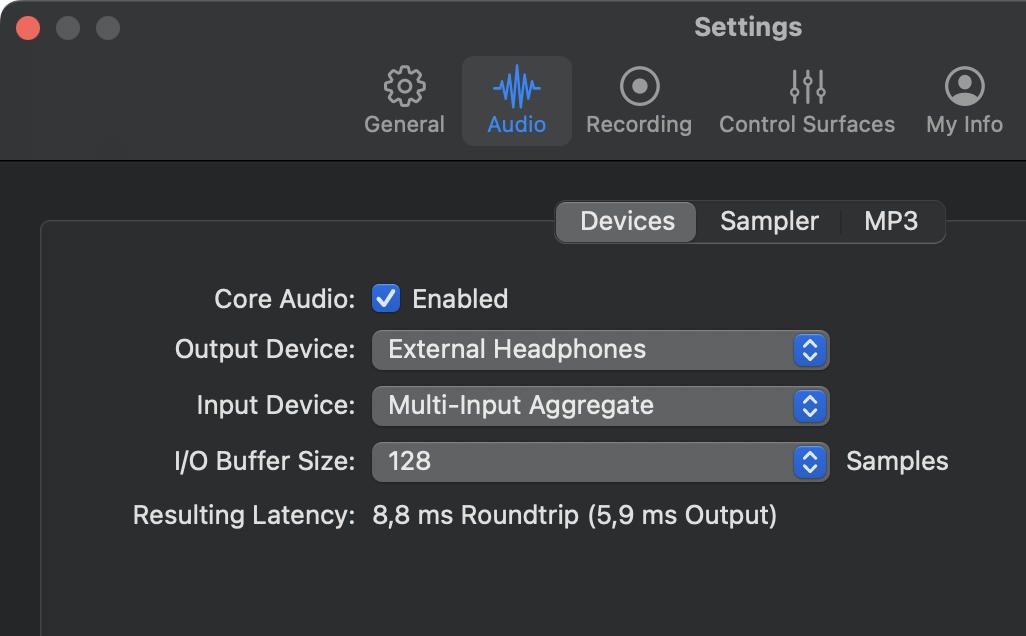
Task: Click the Control Surfaces toolbar label
Action: pyautogui.click(x=807, y=125)
